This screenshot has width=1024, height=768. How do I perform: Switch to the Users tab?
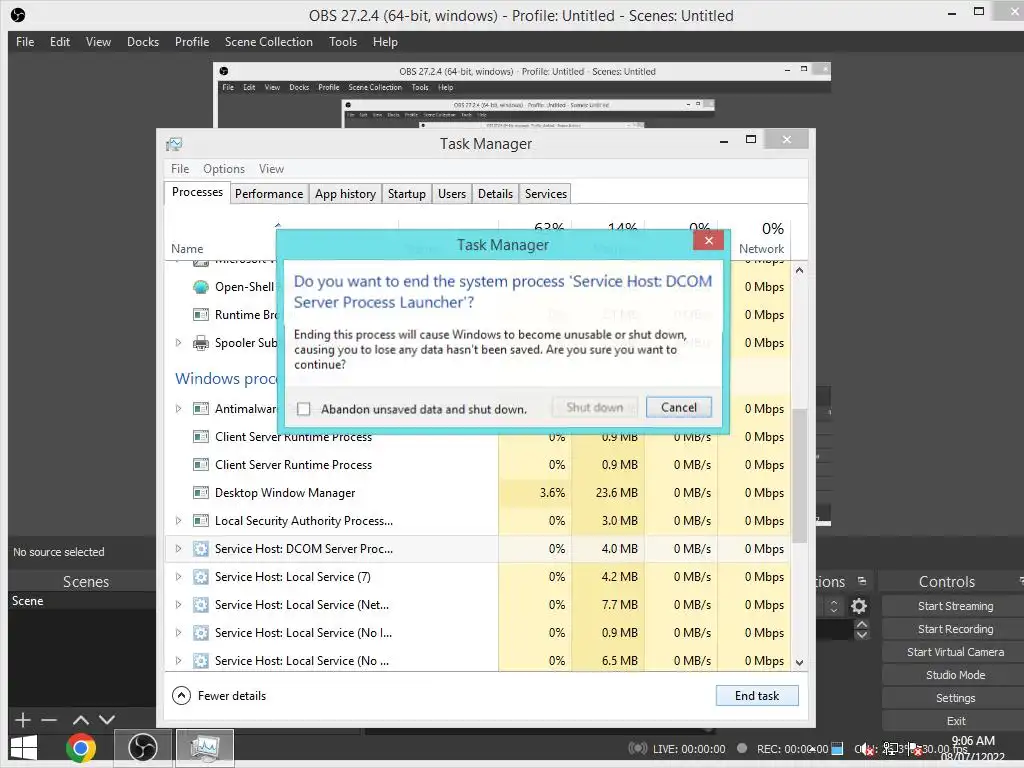pyautogui.click(x=452, y=194)
